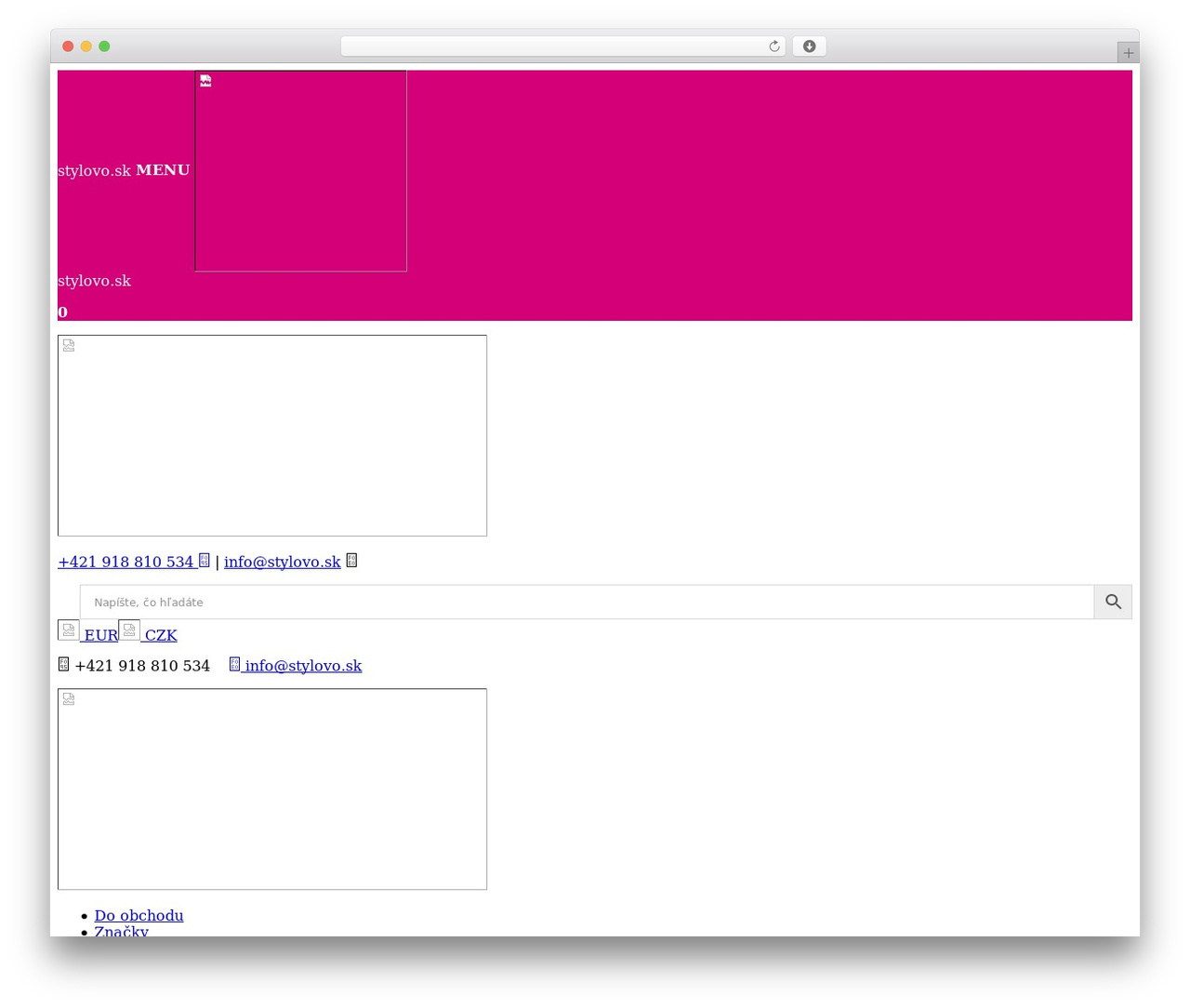This screenshot has width=1190, height=1008.
Task: Click the broken image in pink header
Action: pos(300,171)
